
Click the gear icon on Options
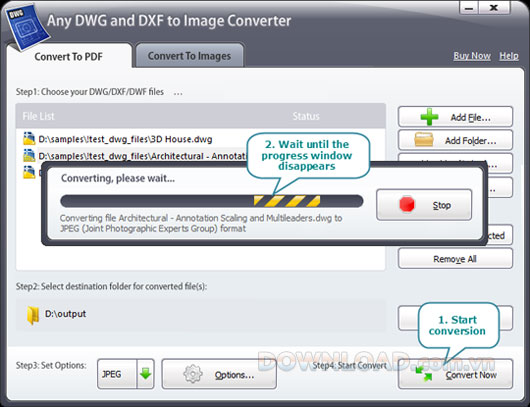click(193, 374)
